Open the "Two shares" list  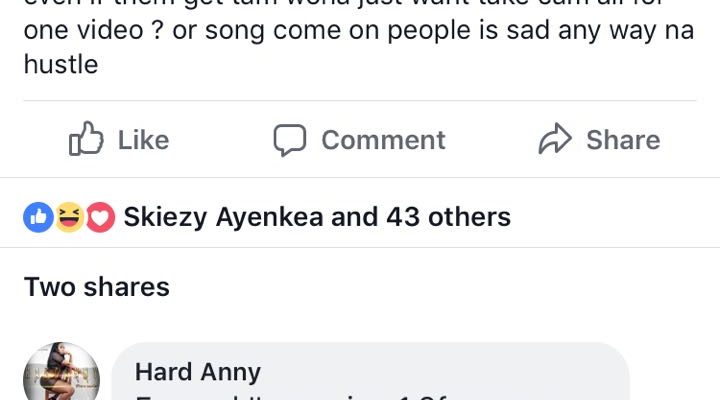97,288
